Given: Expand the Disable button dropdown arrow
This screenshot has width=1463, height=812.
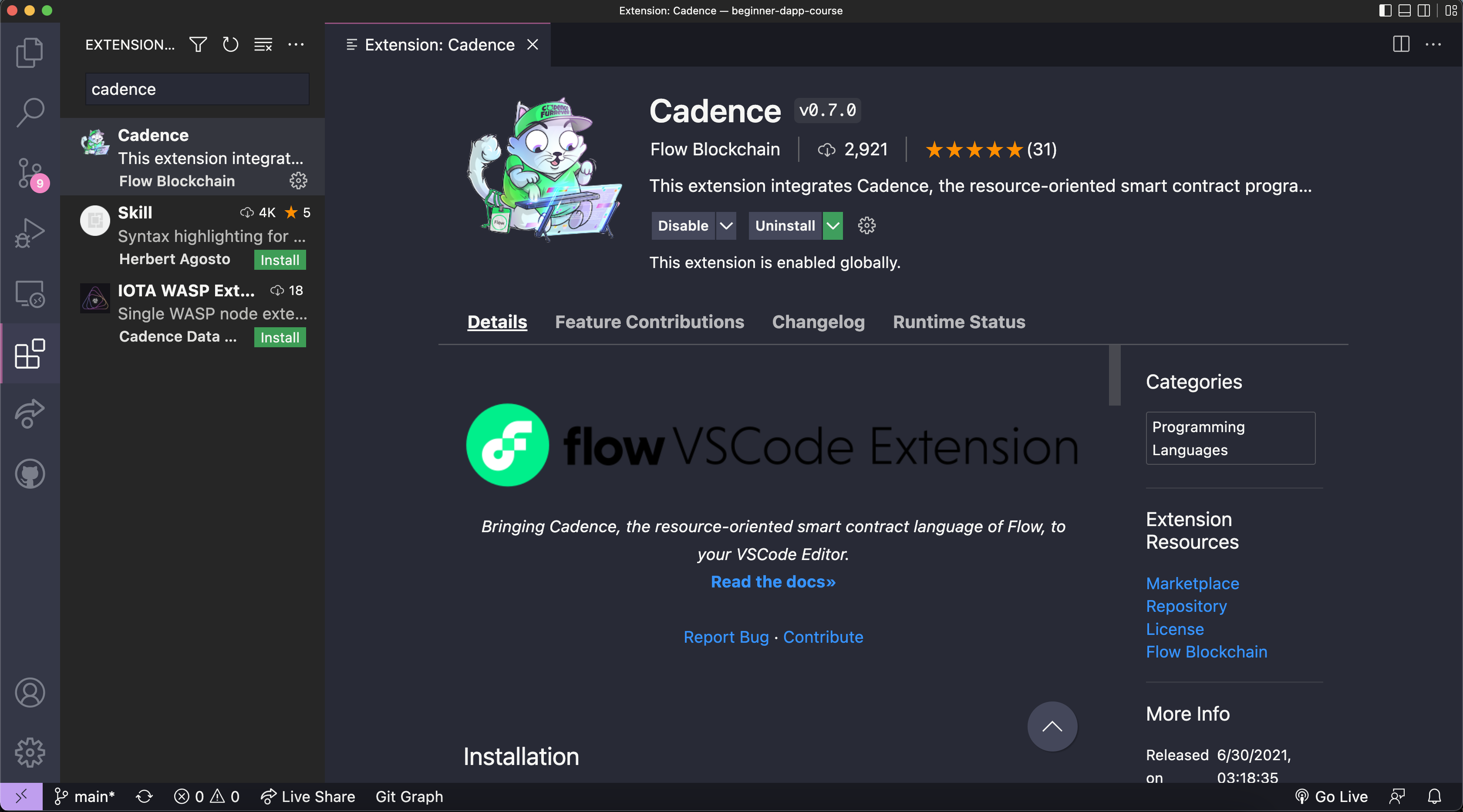Looking at the screenshot, I should click(x=726, y=226).
